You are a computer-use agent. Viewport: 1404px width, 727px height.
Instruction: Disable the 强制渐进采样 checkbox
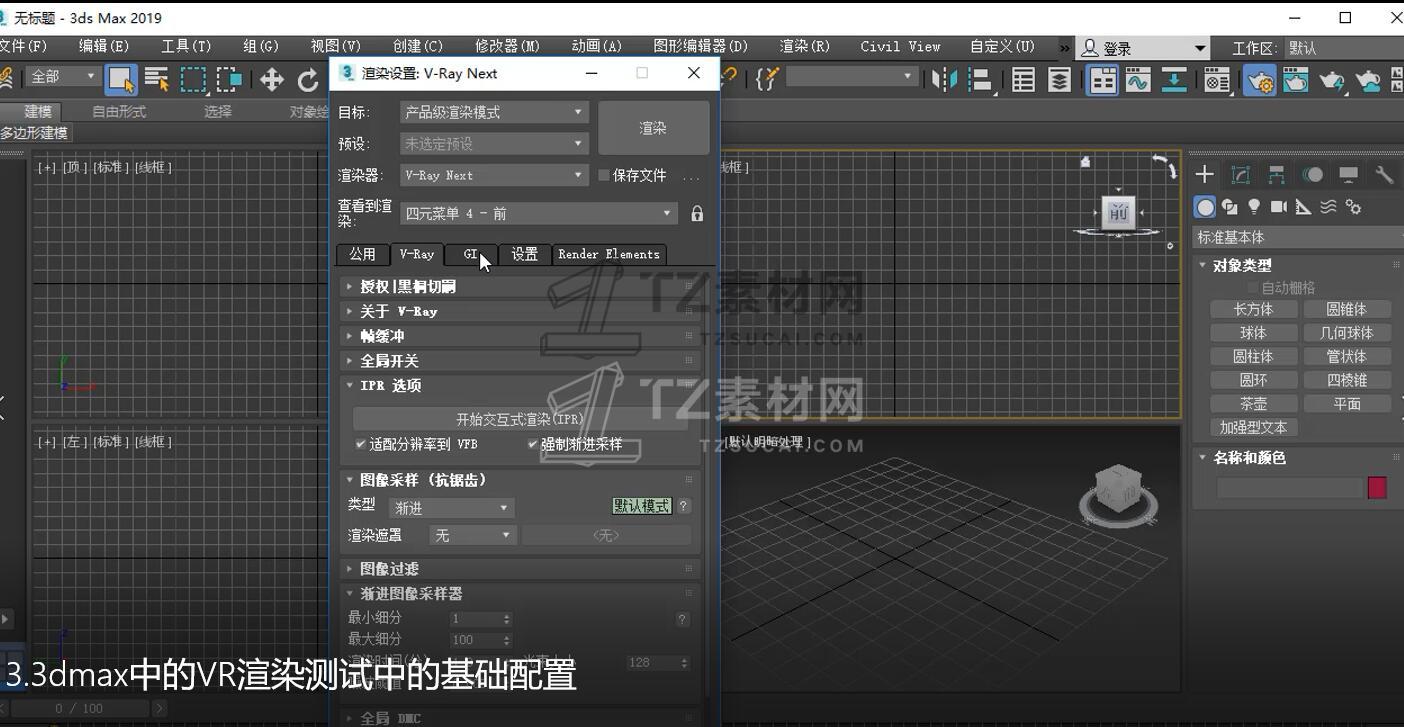(x=533, y=444)
